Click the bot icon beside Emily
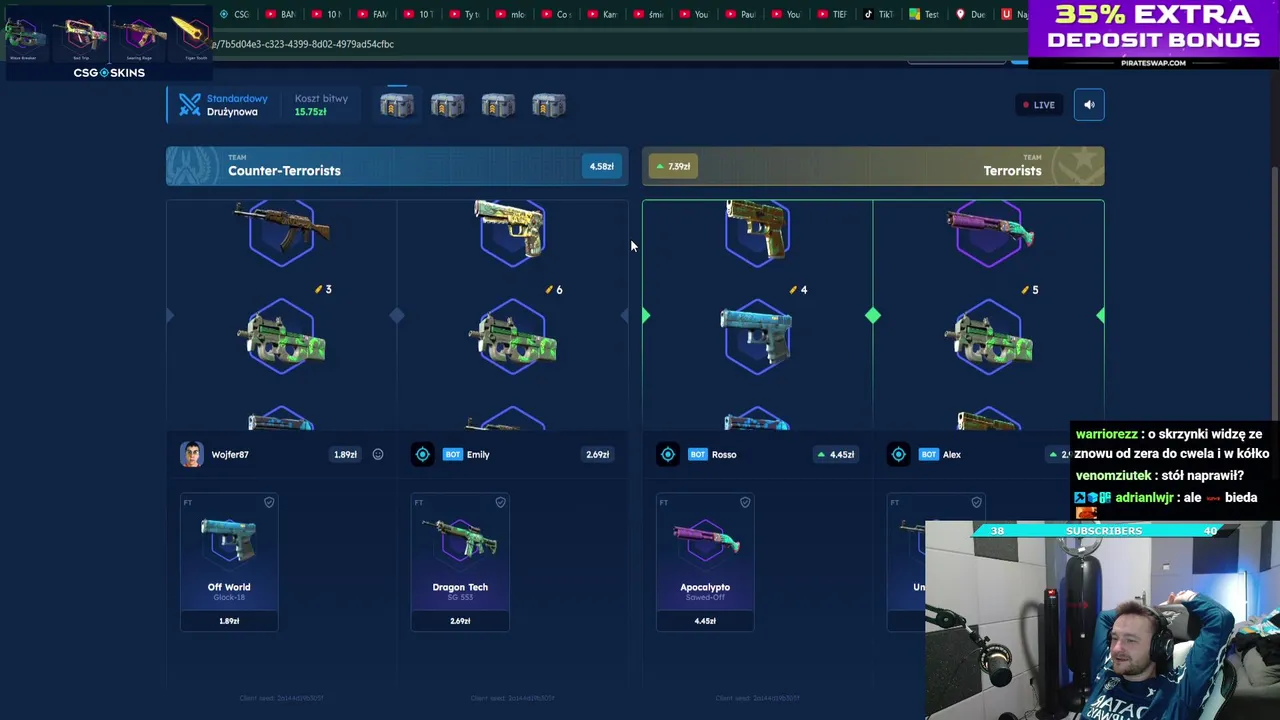 tap(422, 454)
